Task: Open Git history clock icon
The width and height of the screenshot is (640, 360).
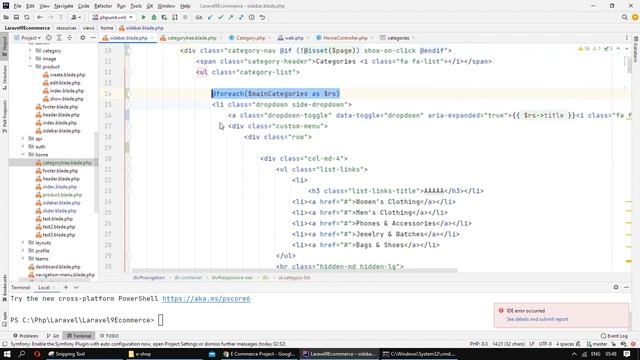Action: [x=251, y=18]
